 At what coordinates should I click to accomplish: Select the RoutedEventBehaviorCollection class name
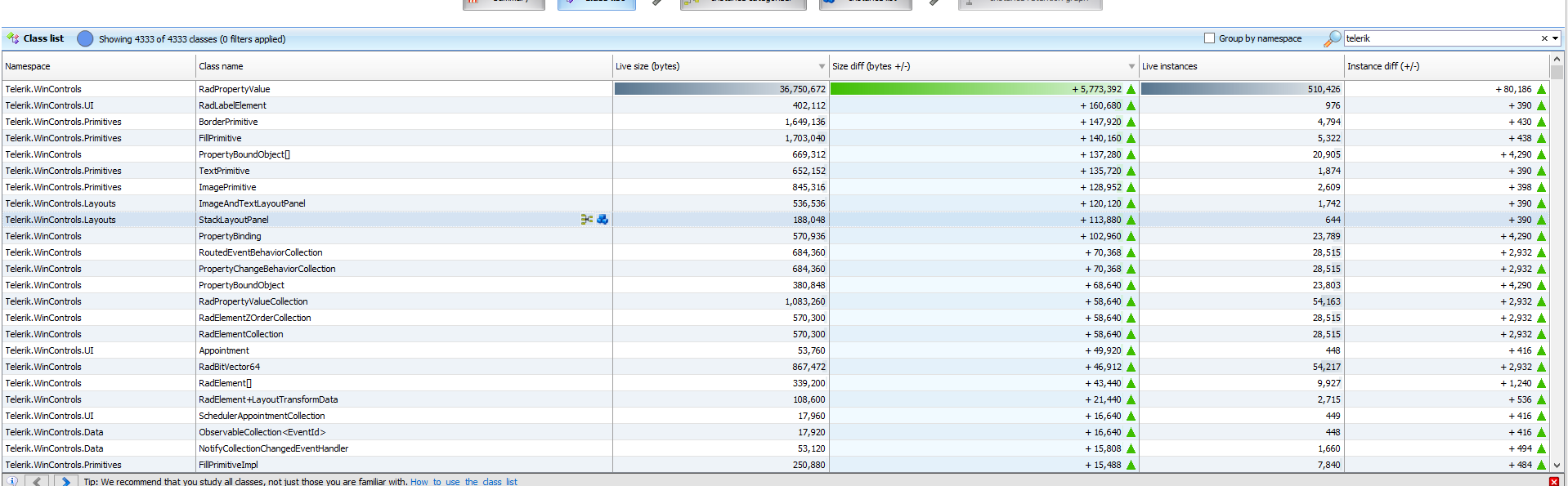point(261,252)
